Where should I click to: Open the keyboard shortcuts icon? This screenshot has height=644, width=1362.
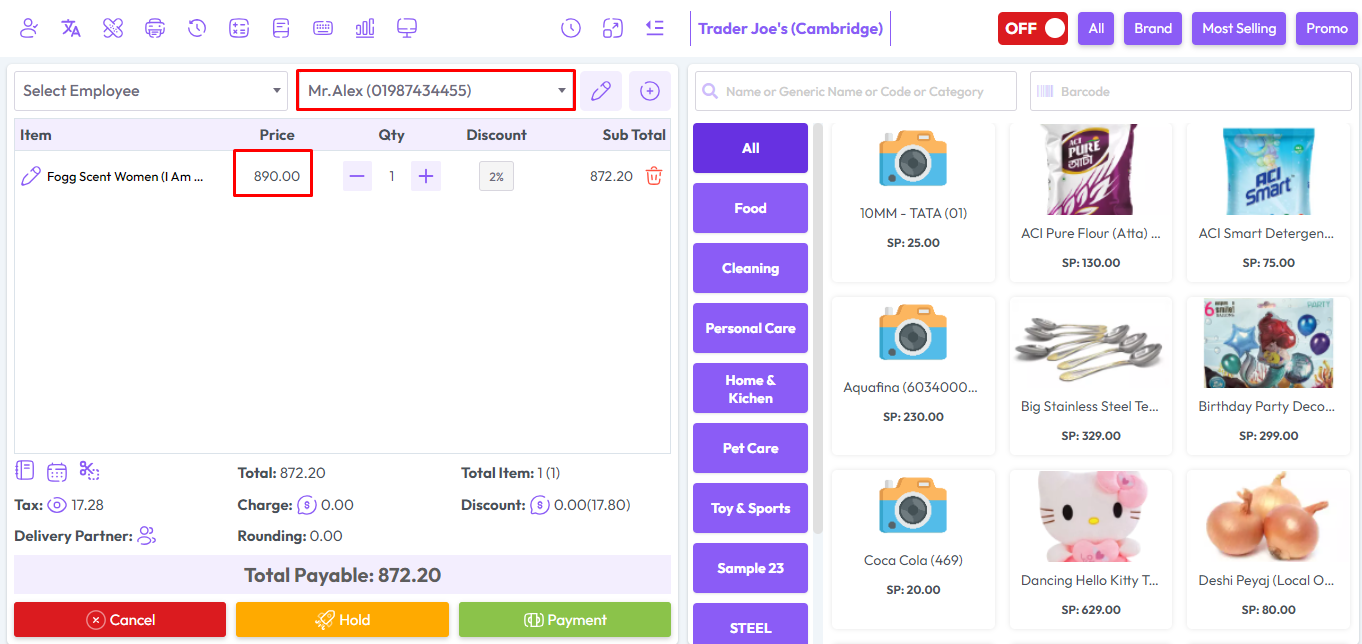coord(323,28)
